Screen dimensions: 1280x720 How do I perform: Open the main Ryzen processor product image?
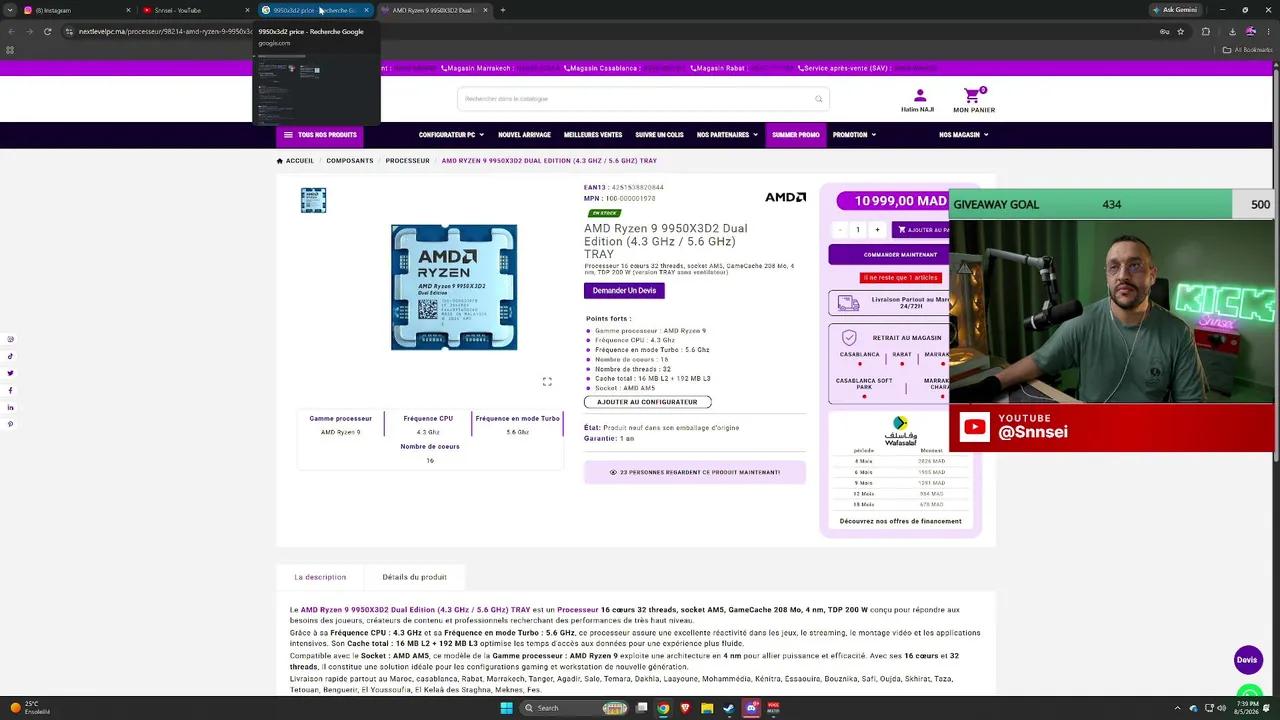pyautogui.click(x=454, y=287)
